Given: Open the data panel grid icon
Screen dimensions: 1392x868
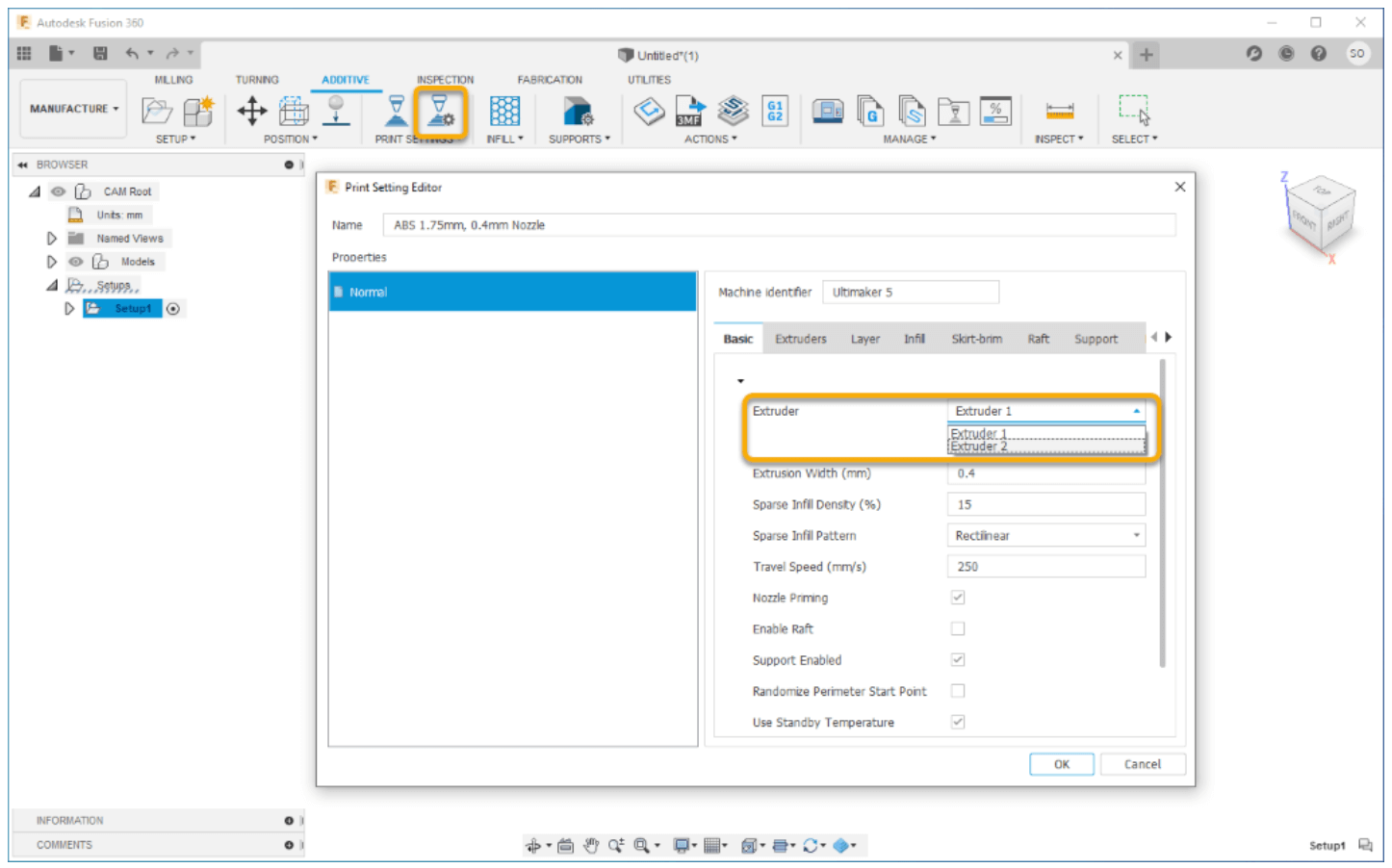Looking at the screenshot, I should tap(24, 54).
